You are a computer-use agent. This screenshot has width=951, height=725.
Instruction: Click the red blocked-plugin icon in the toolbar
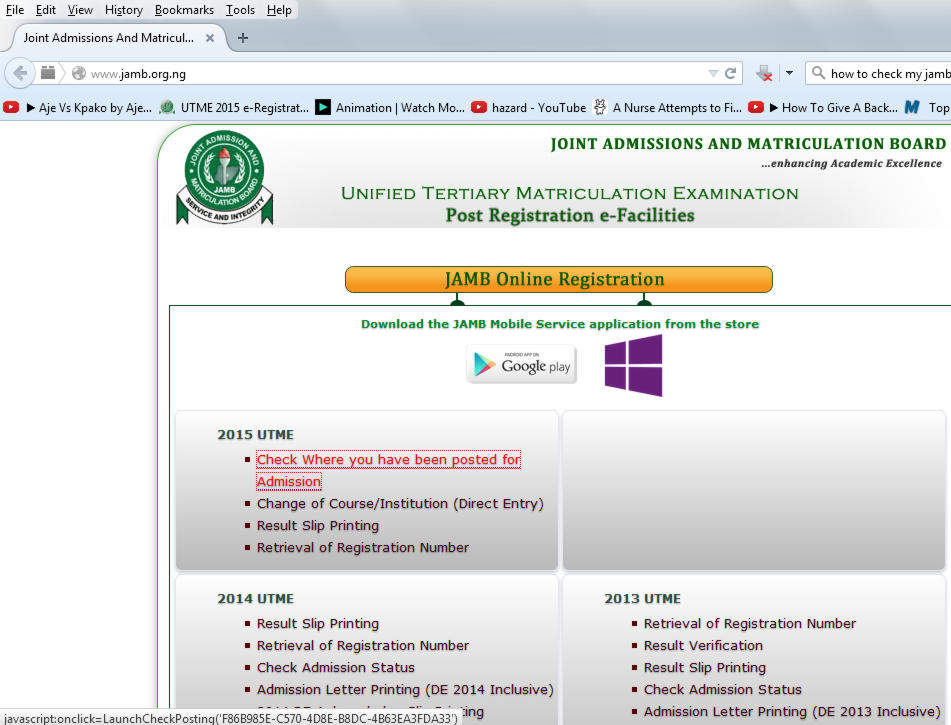(x=765, y=72)
